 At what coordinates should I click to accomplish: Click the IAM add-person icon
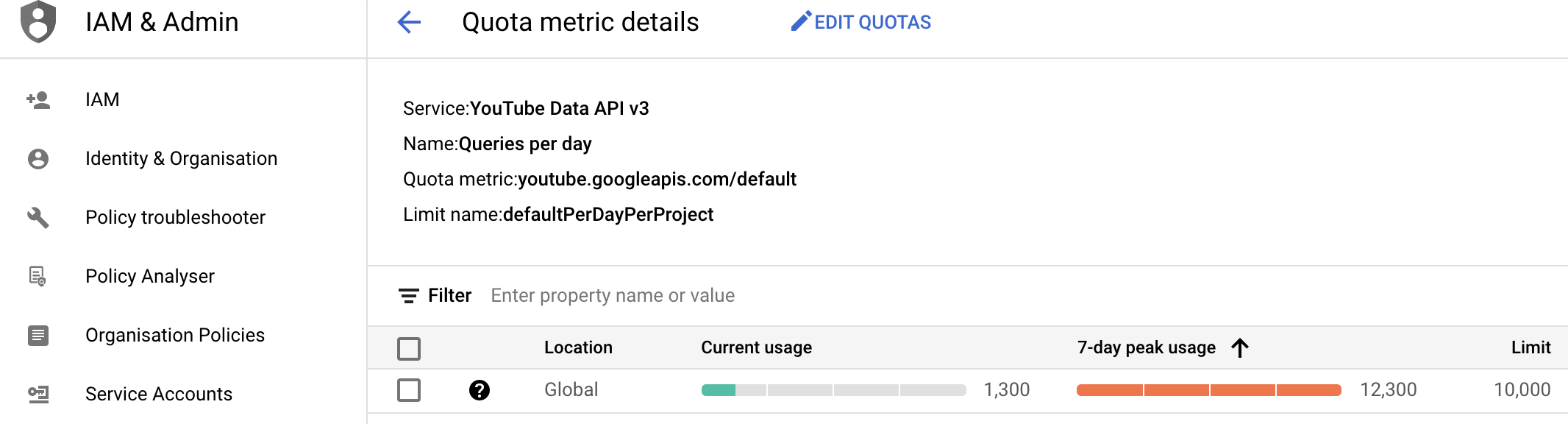point(38,99)
